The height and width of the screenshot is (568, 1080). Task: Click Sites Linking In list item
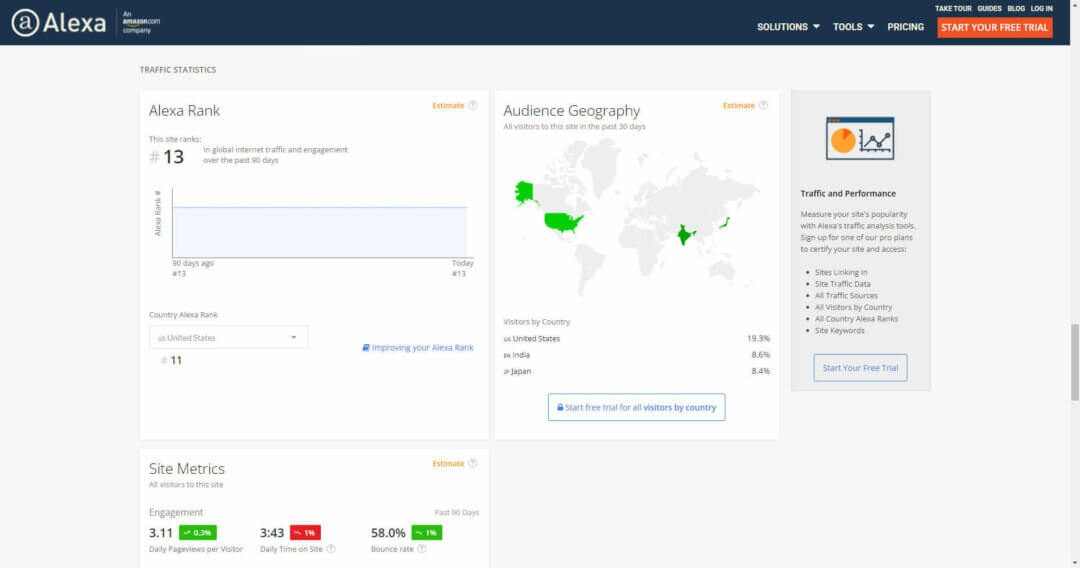[841, 273]
